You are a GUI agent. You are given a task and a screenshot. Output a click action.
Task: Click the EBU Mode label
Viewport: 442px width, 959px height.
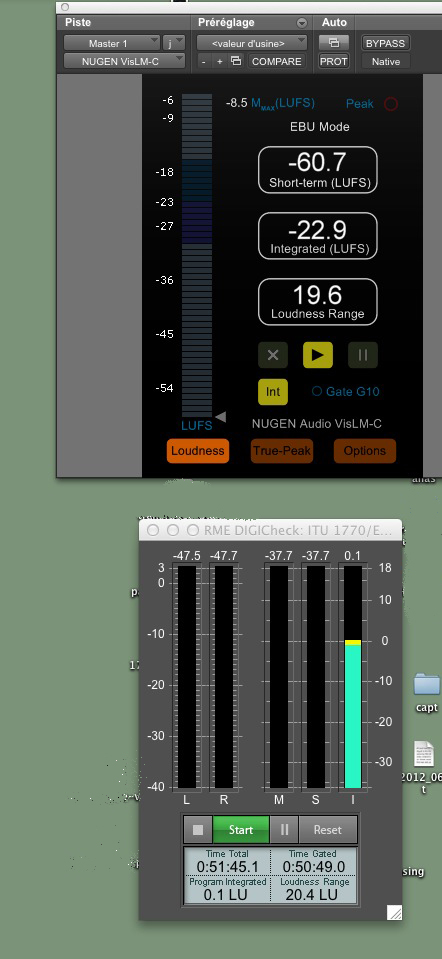(x=320, y=127)
